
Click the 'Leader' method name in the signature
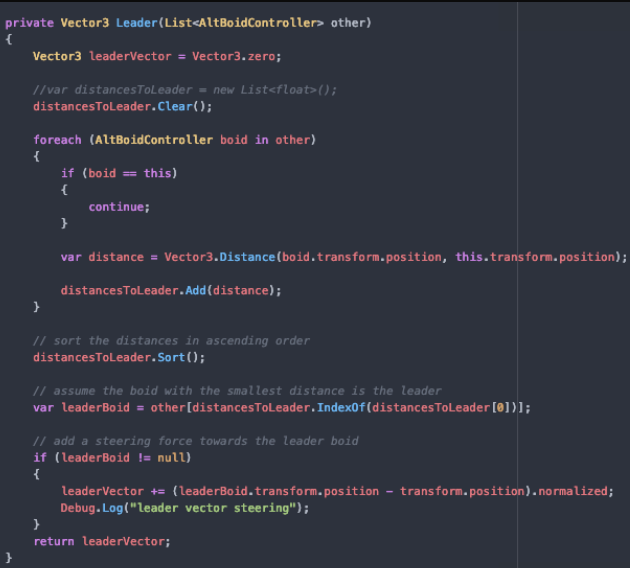click(136, 23)
